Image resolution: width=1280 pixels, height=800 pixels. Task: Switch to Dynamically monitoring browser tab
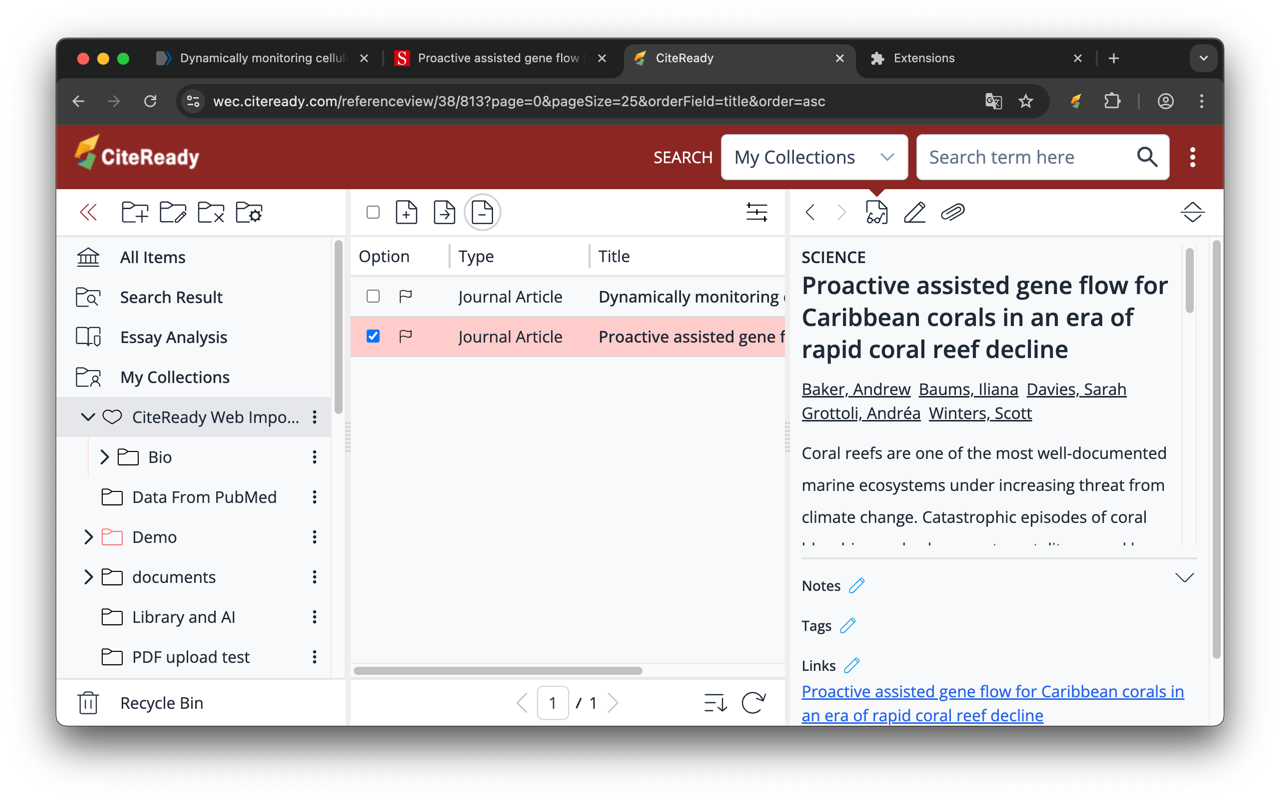pos(262,58)
